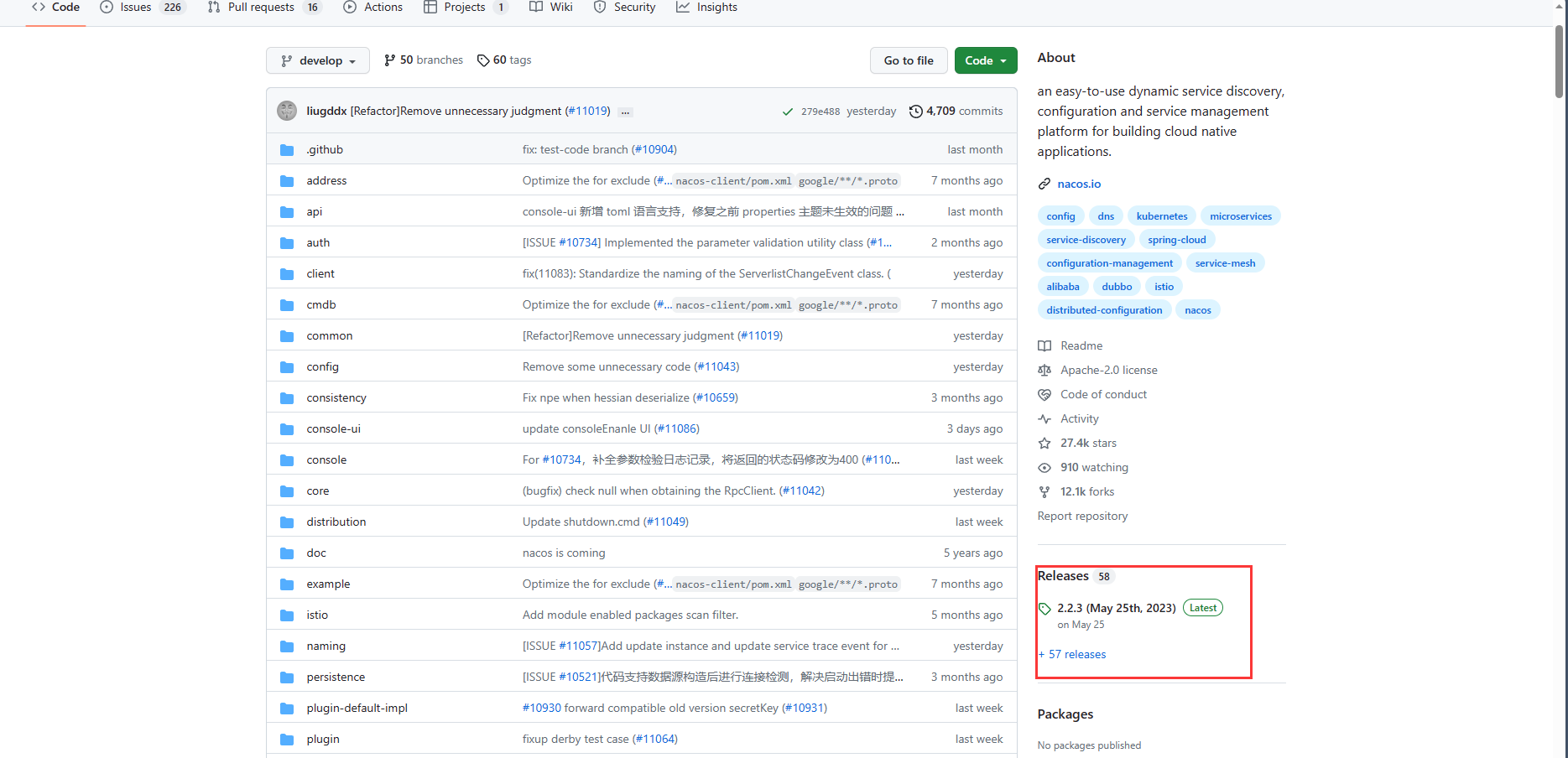
Task: Click the dubbo topic tag
Action: 1117,287
